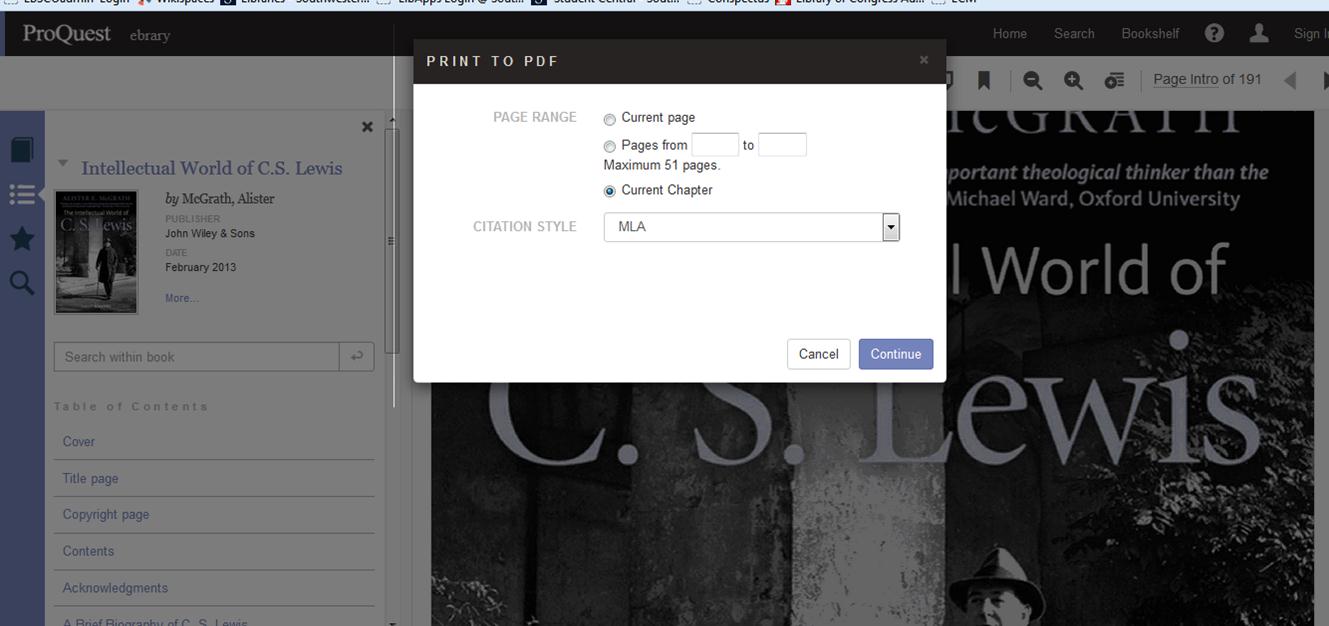The width and height of the screenshot is (1329, 626).
Task: Open Copyright page in table of contents
Action: (106, 514)
